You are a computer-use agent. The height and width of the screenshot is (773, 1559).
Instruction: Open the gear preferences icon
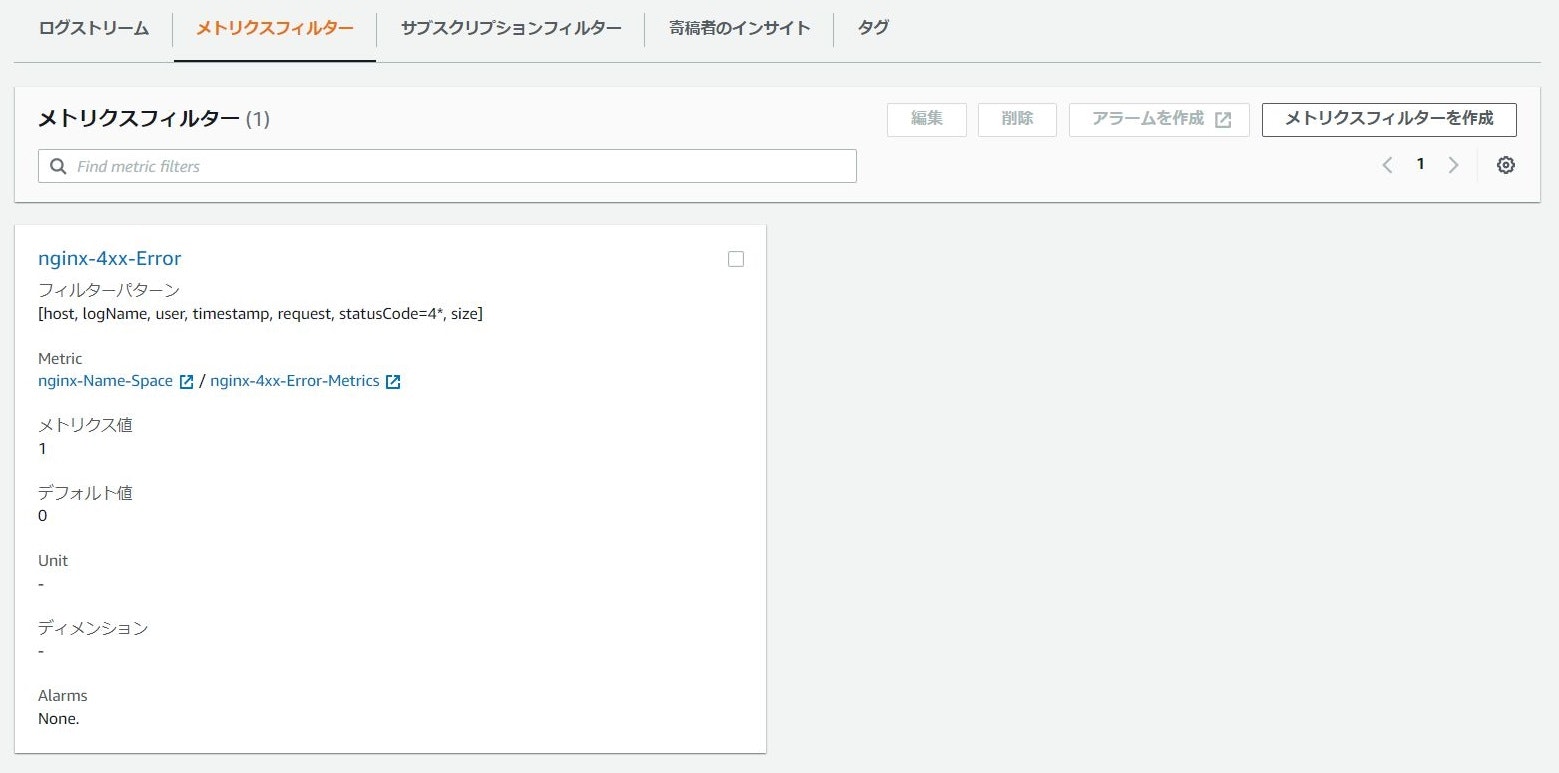click(x=1506, y=165)
